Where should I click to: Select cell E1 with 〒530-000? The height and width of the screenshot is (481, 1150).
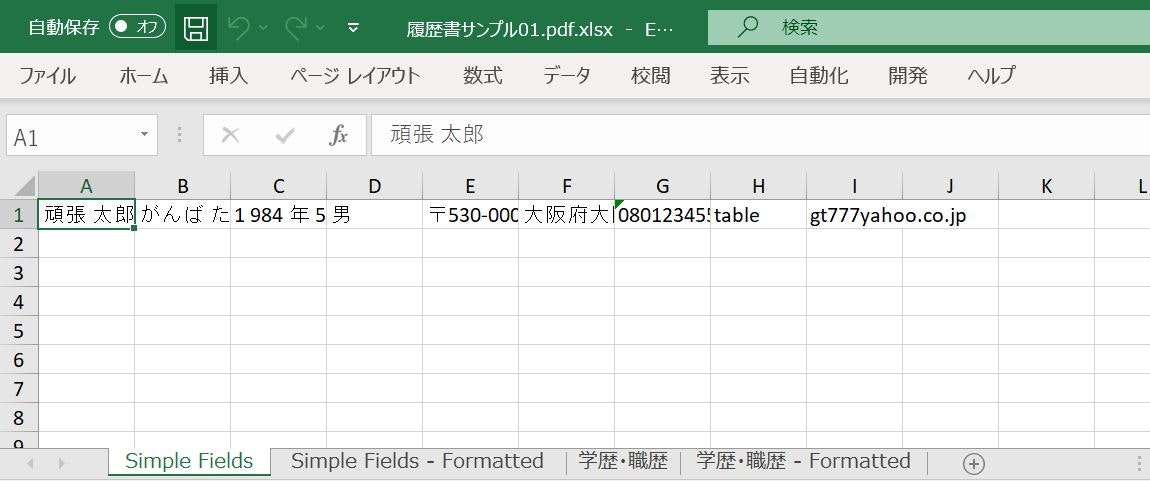(471, 215)
